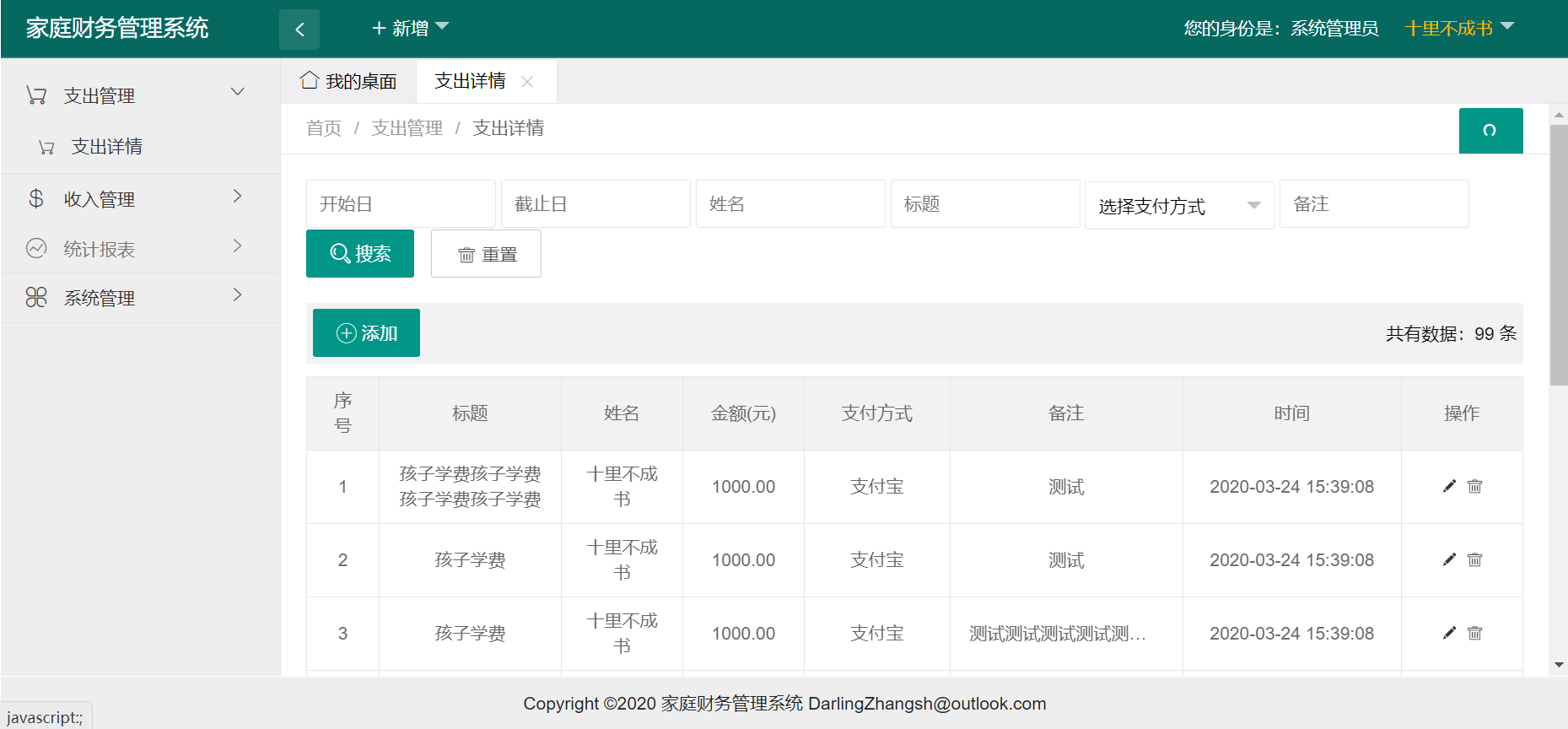Open the 选择支付方式 dropdown
1568x729 pixels.
point(1178,205)
